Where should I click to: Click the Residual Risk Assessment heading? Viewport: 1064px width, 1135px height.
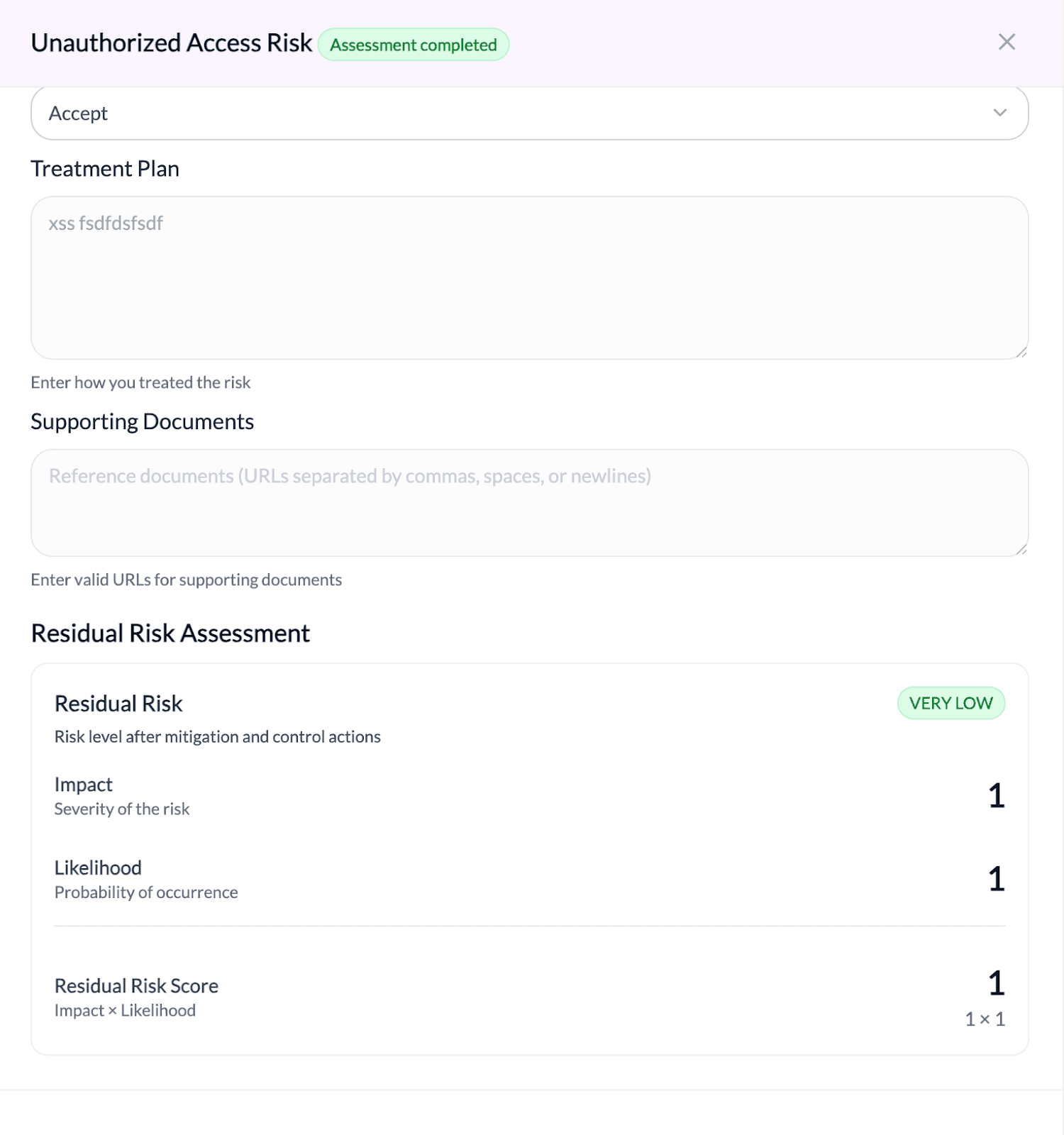(170, 633)
